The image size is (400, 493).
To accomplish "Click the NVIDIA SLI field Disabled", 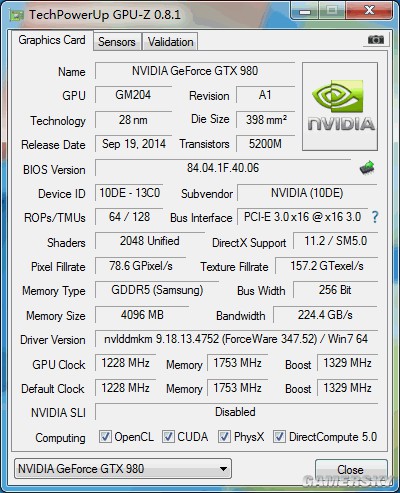I will click(x=236, y=412).
